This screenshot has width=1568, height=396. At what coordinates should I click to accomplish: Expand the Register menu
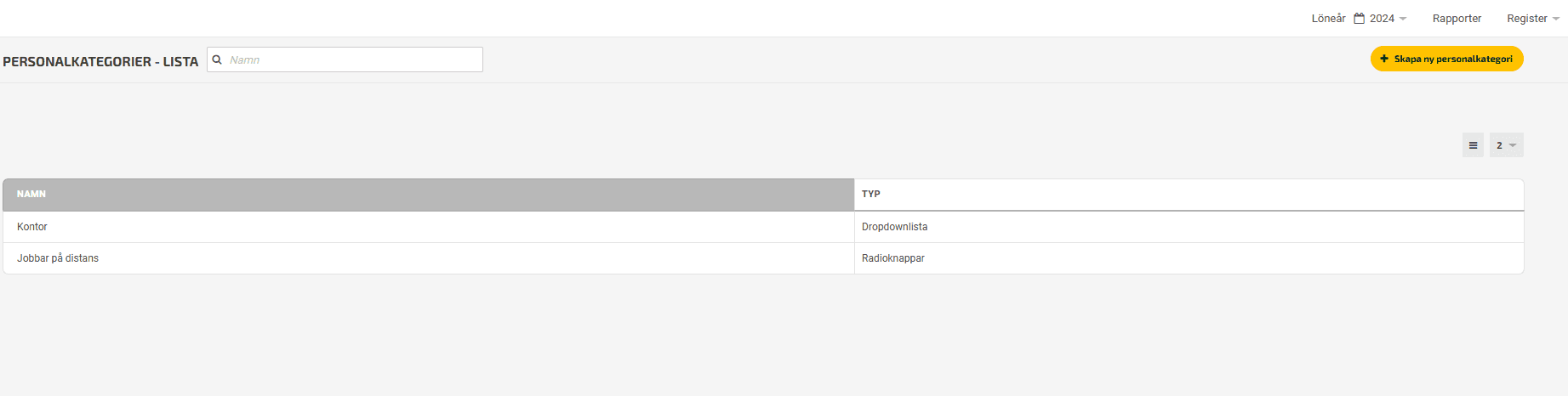click(1533, 18)
